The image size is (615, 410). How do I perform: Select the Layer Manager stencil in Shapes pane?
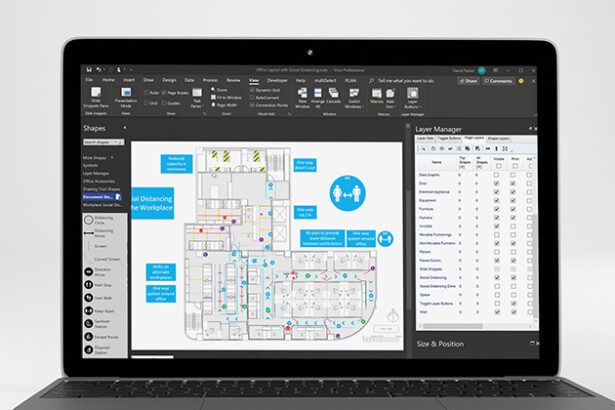96,173
